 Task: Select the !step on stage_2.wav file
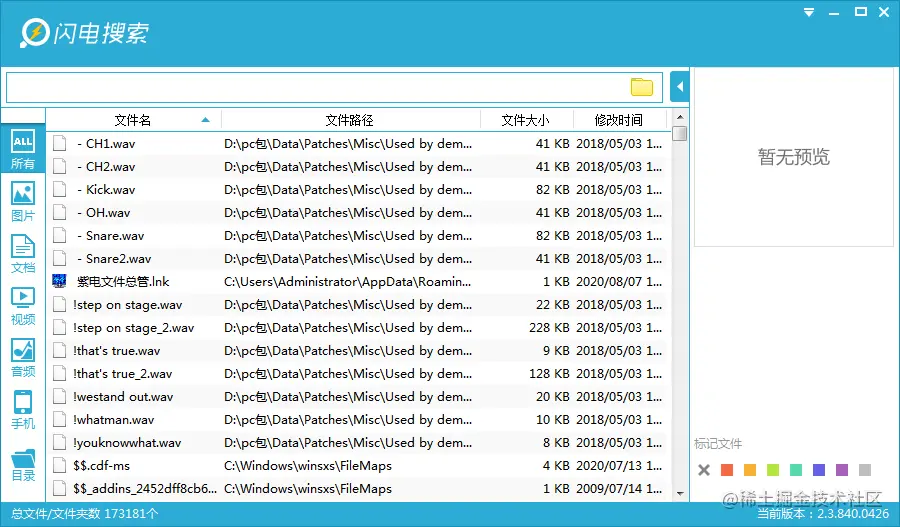(134, 328)
